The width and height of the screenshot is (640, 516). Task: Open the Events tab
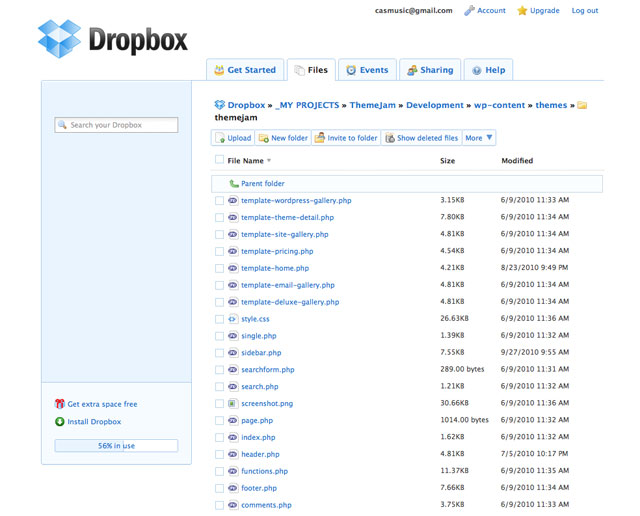tap(367, 70)
